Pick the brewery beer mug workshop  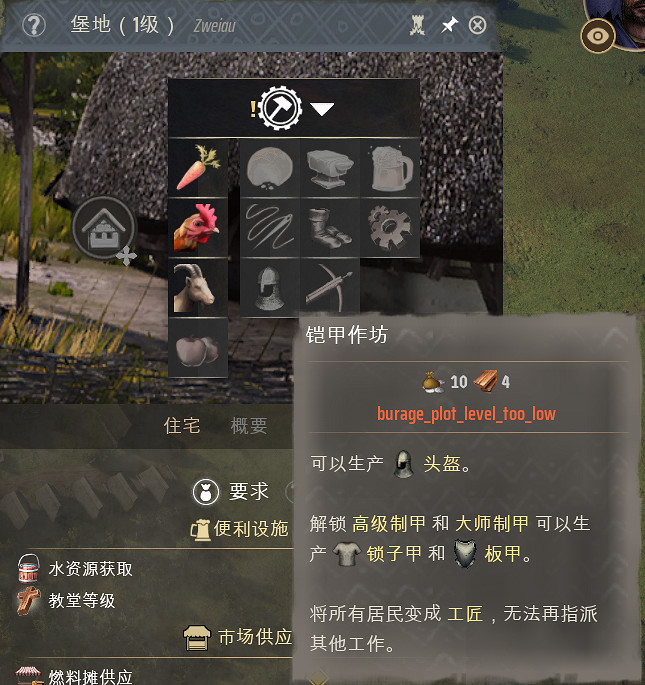pos(390,168)
